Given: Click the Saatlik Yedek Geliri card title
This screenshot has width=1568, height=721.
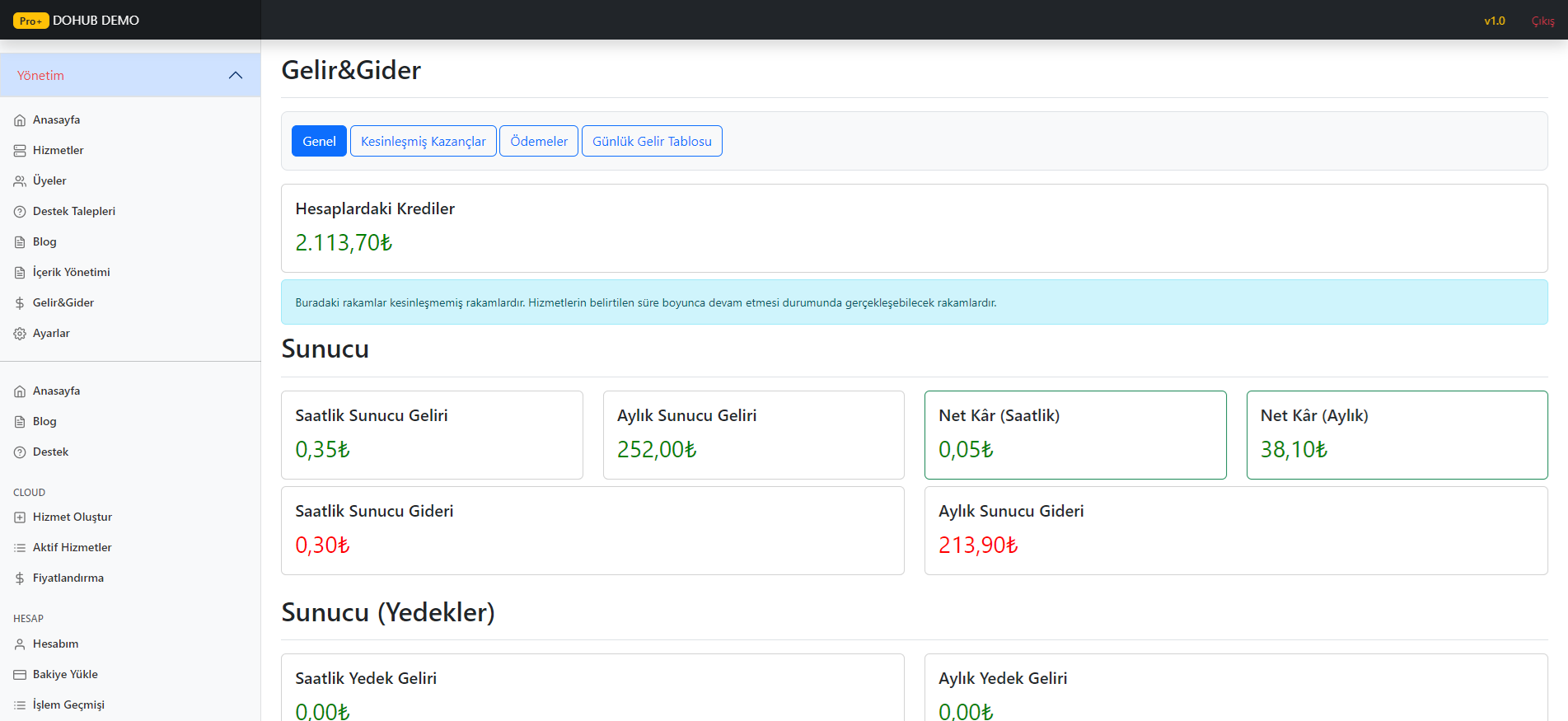Looking at the screenshot, I should pyautogui.click(x=366, y=678).
